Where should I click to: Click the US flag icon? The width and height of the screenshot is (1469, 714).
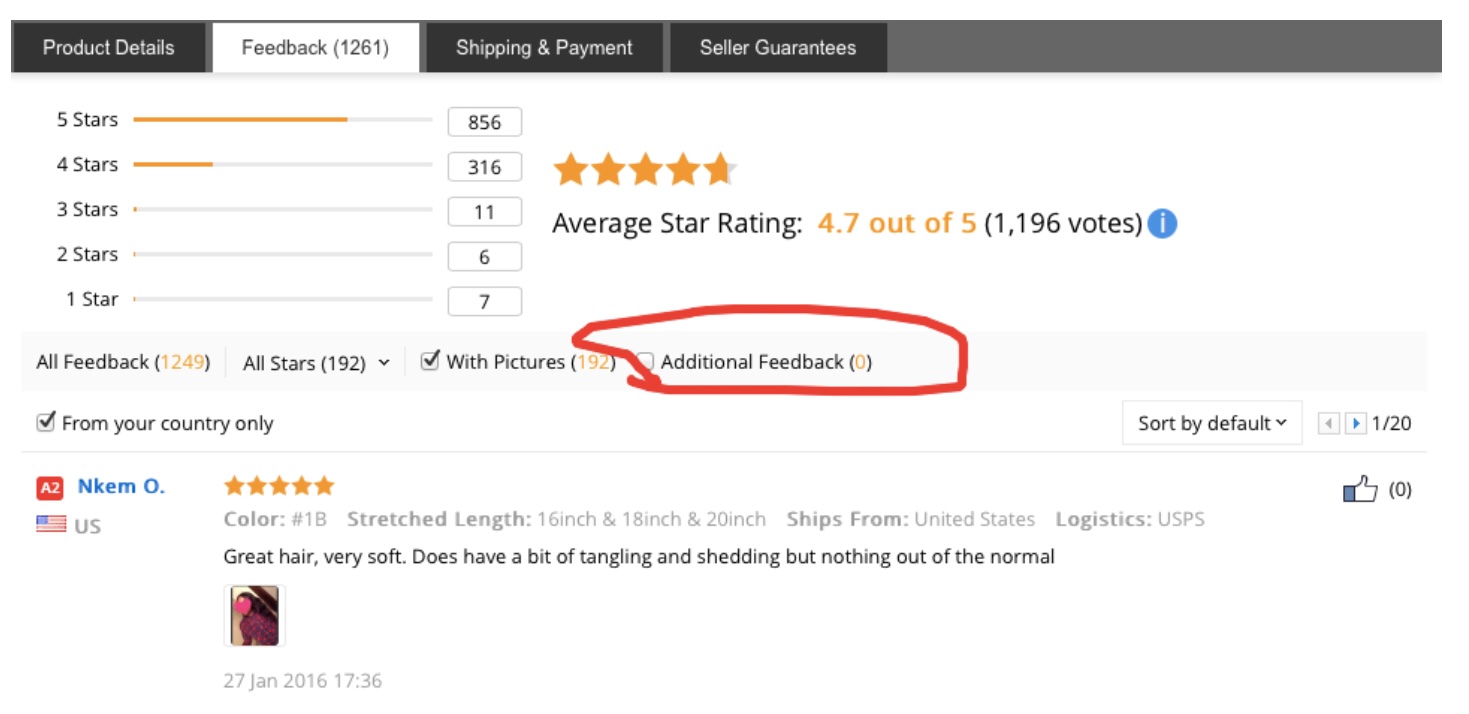[51, 524]
